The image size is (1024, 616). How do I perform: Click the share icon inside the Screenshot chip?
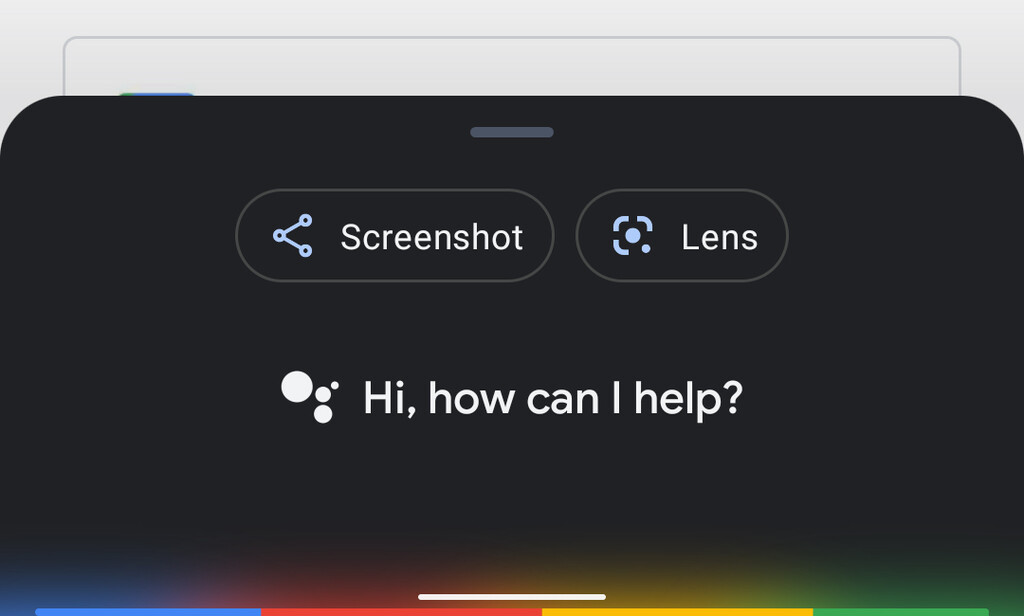(x=291, y=236)
